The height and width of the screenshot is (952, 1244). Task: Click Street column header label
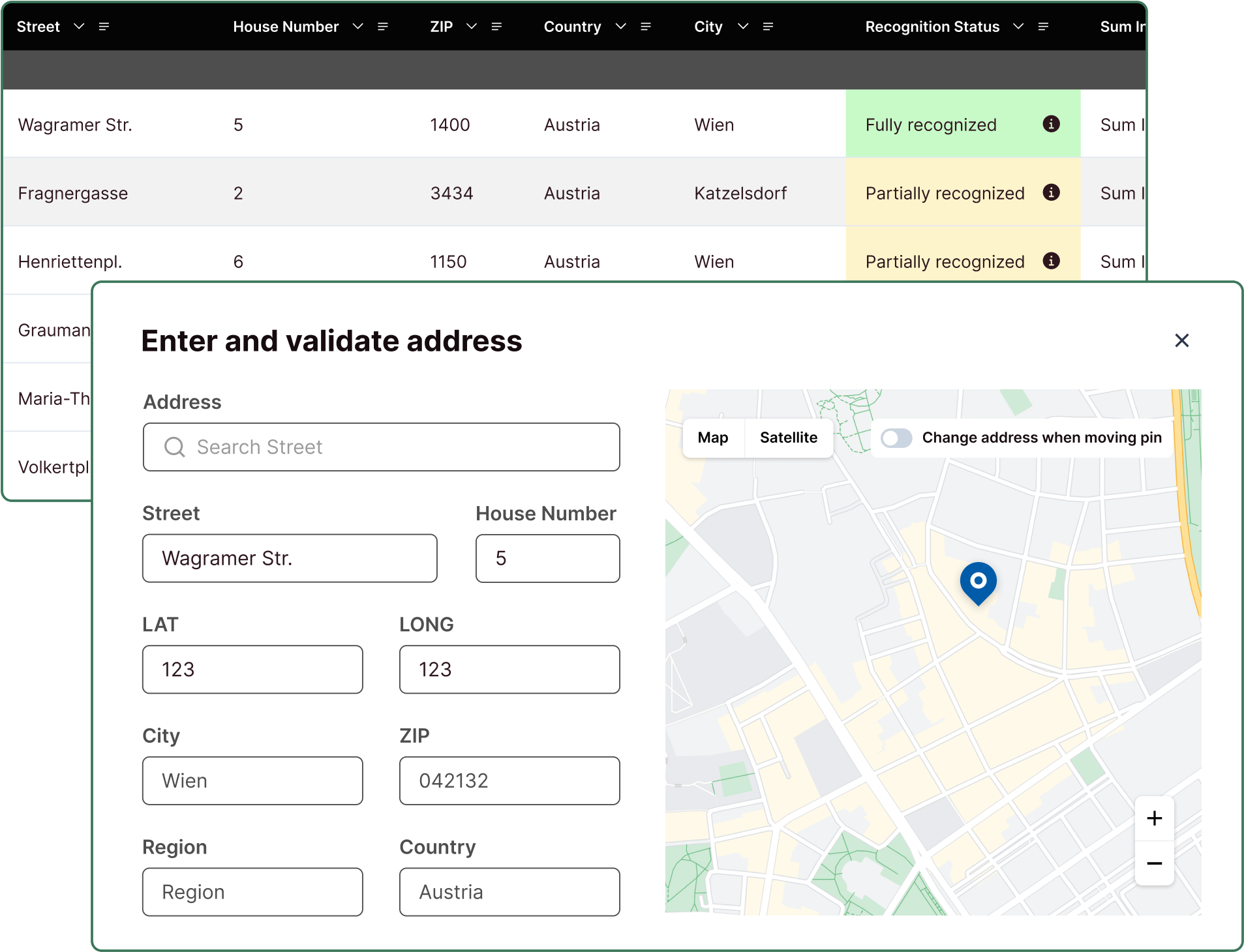tap(38, 27)
